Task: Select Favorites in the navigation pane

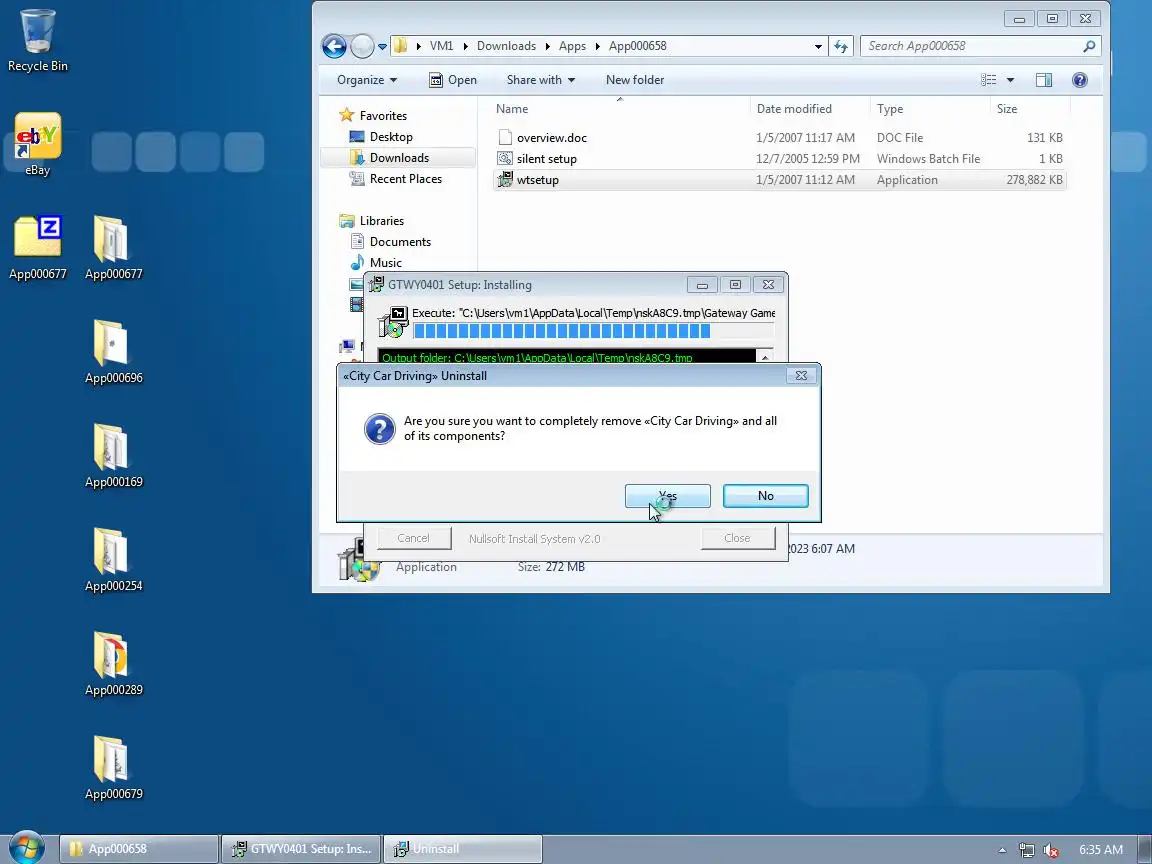Action: tap(384, 115)
